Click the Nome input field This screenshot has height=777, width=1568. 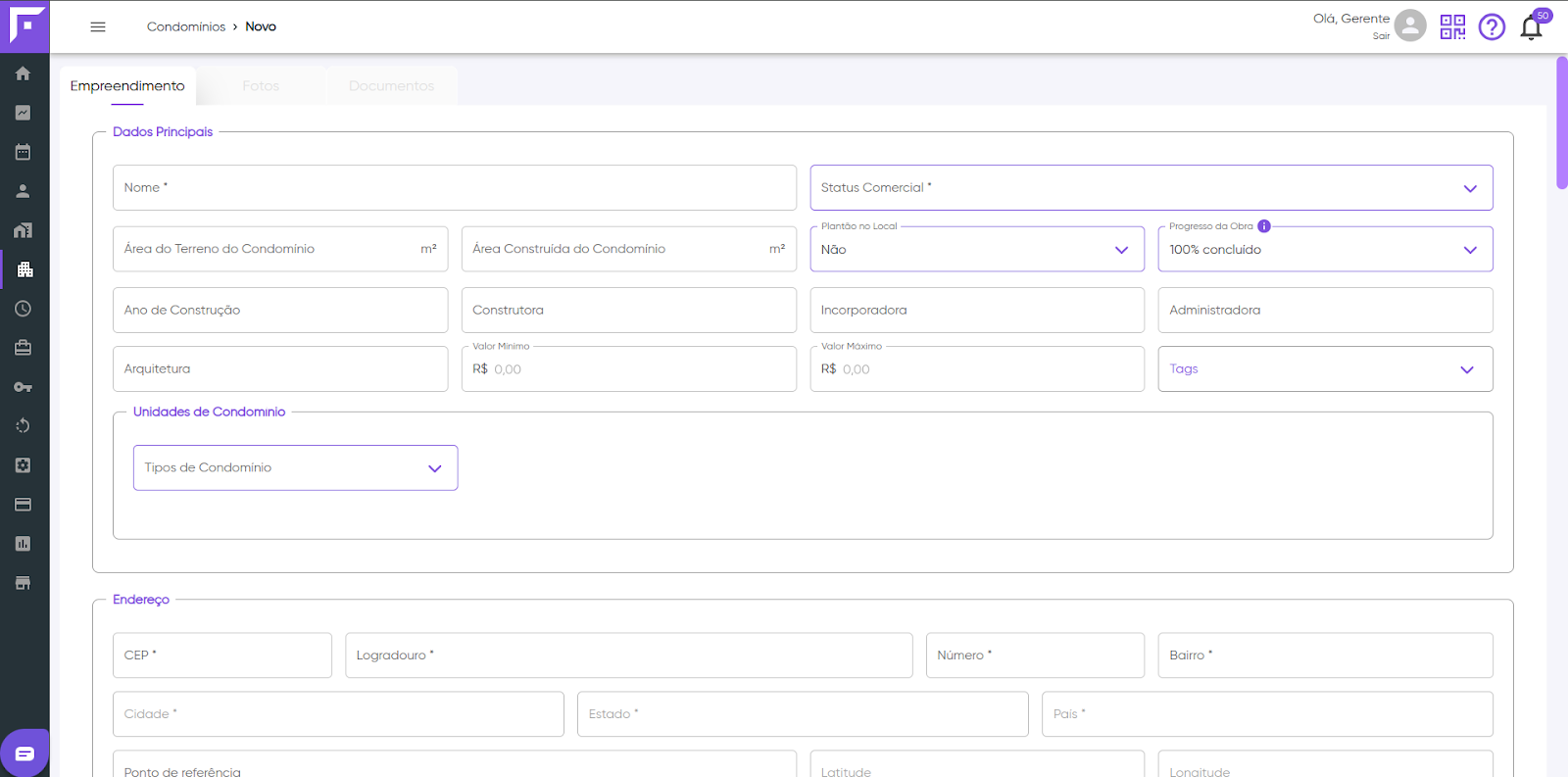tap(455, 187)
